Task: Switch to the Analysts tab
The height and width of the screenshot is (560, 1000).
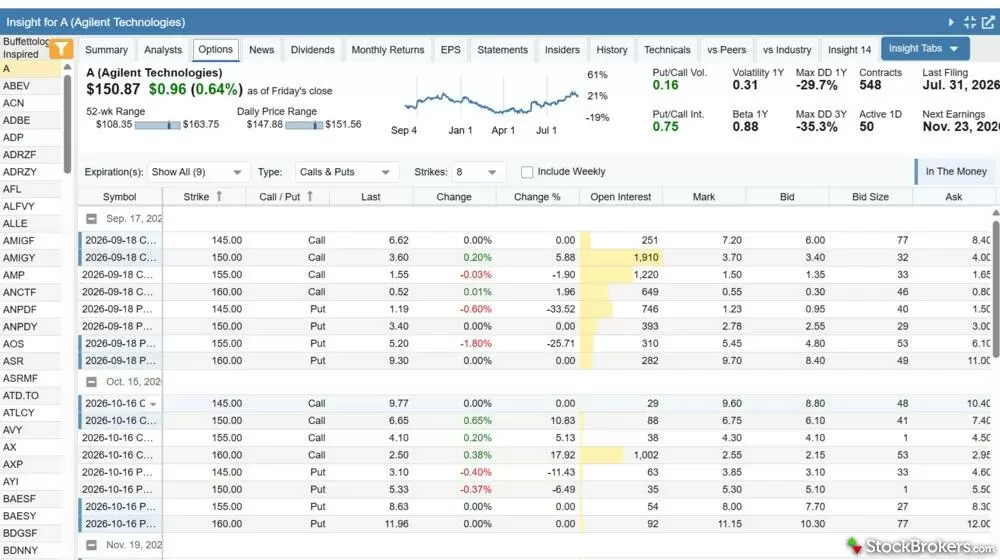Action: coord(163,50)
